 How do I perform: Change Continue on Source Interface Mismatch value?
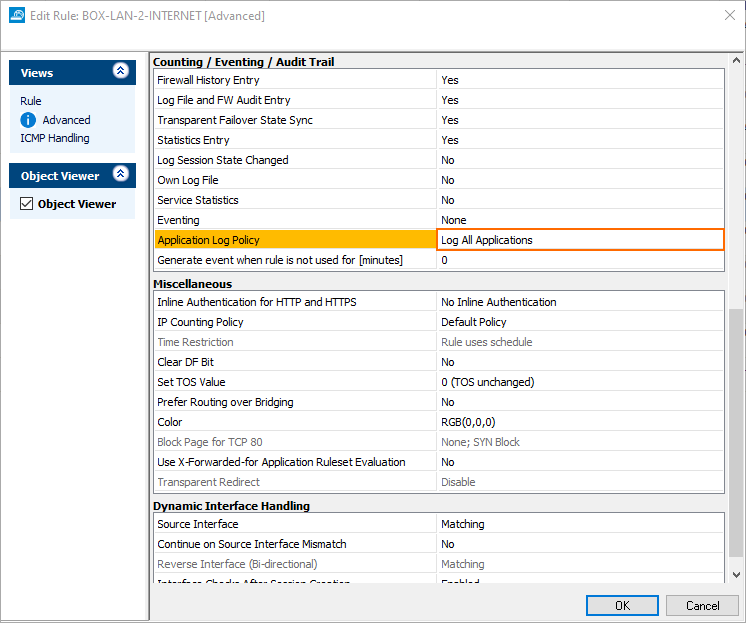(580, 544)
